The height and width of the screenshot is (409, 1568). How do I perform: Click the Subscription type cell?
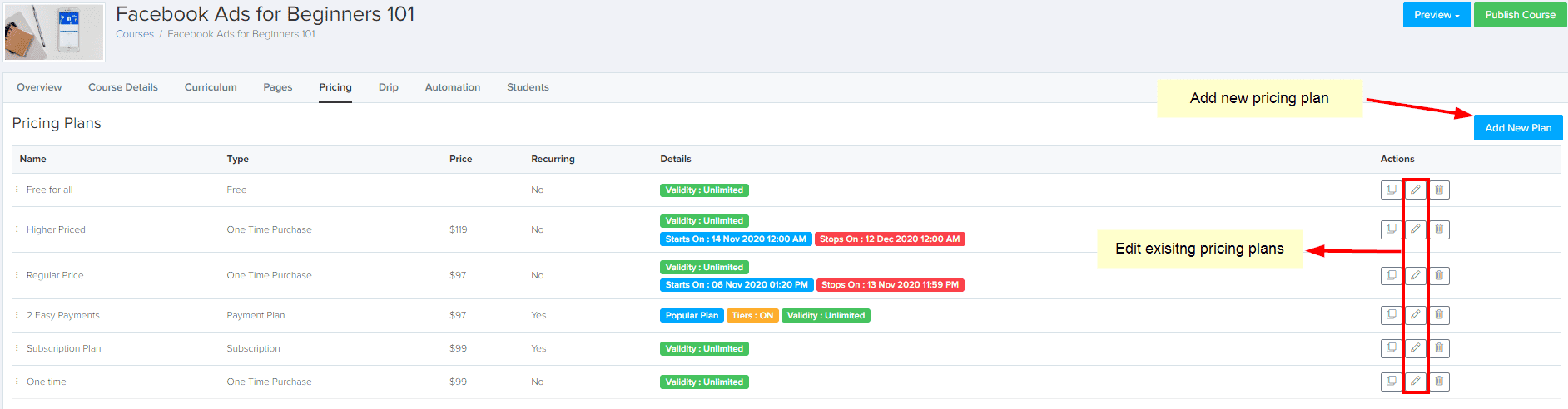253,348
